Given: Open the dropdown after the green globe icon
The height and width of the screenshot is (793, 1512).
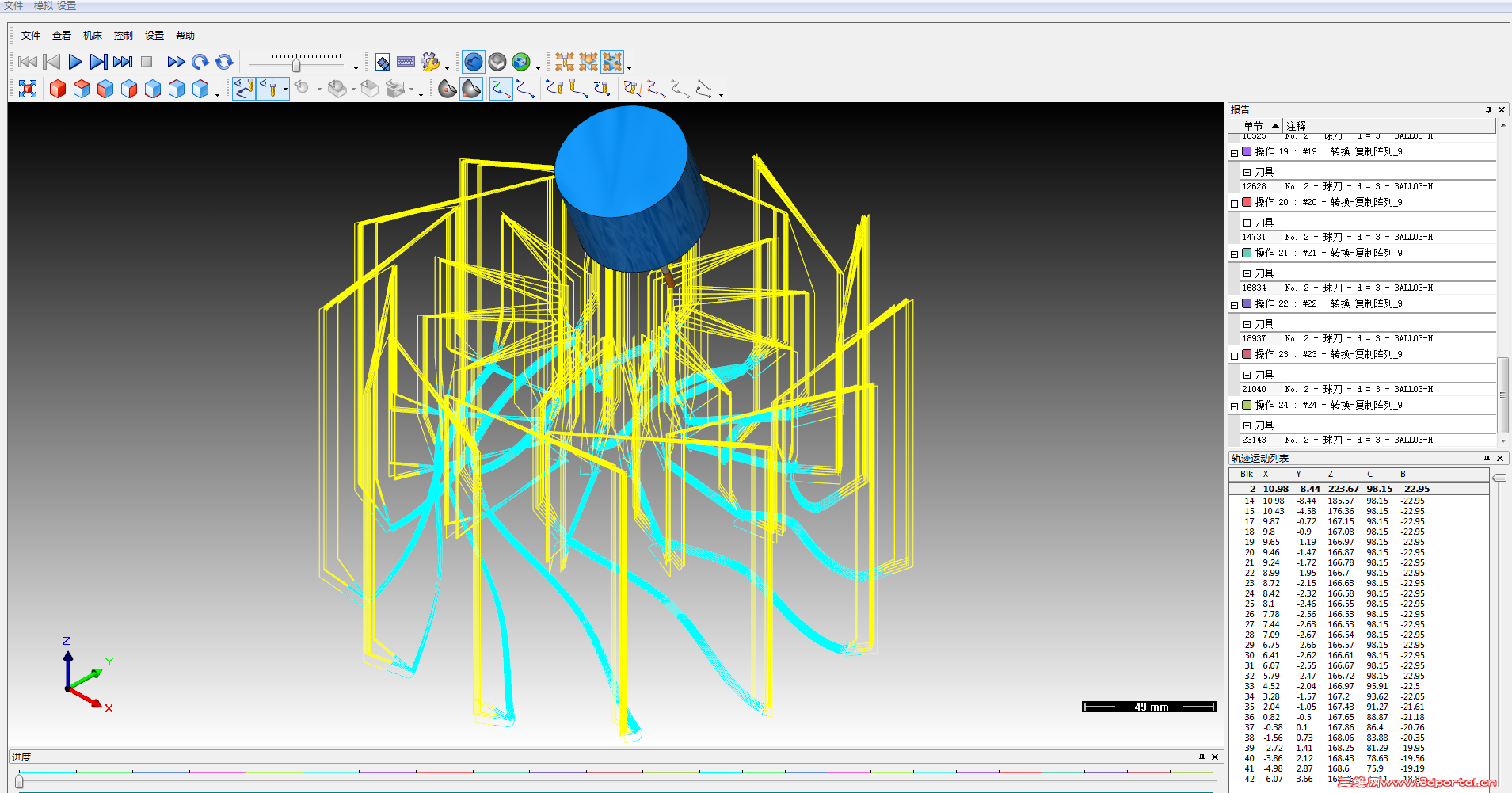Looking at the screenshot, I should (538, 67).
